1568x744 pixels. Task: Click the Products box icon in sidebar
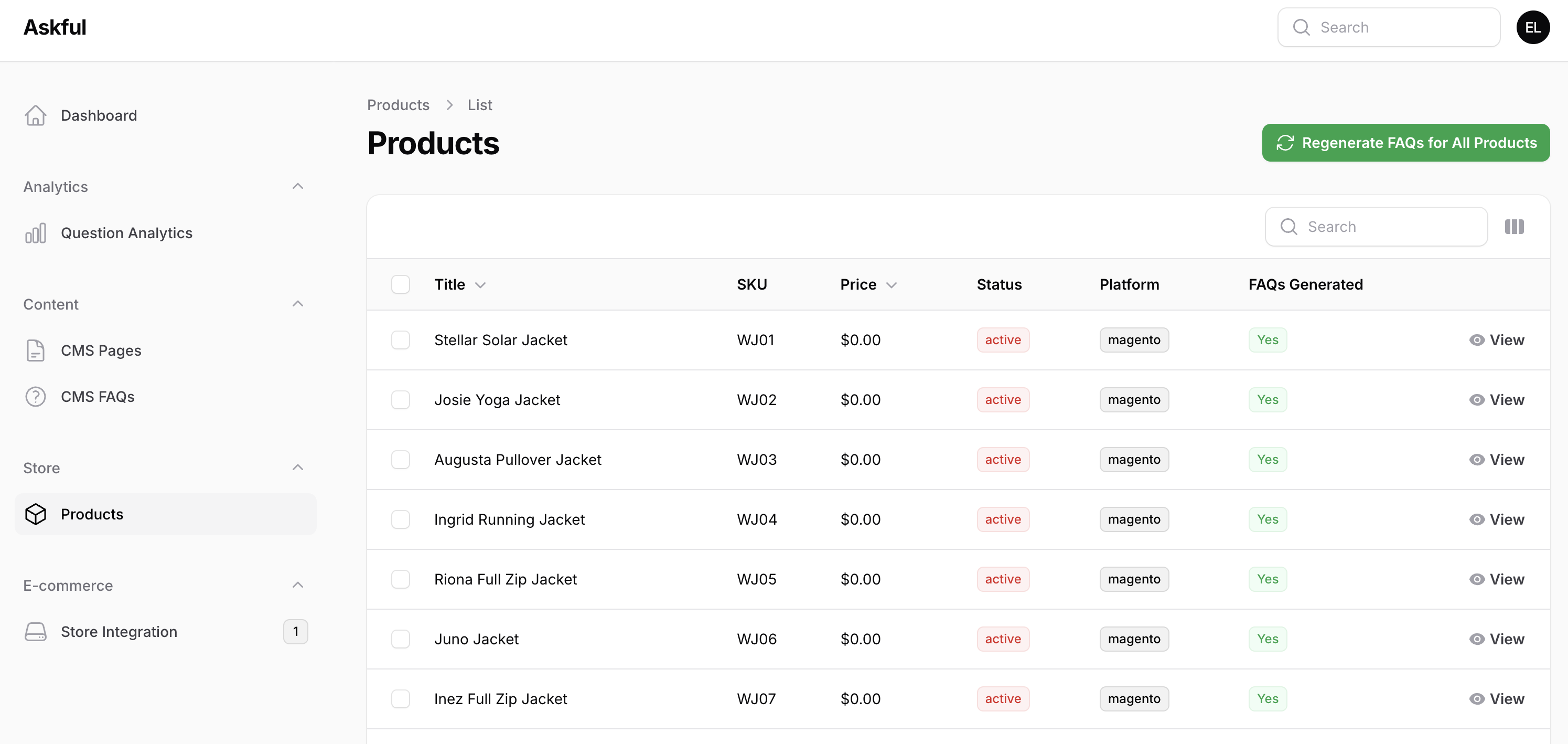coord(35,514)
